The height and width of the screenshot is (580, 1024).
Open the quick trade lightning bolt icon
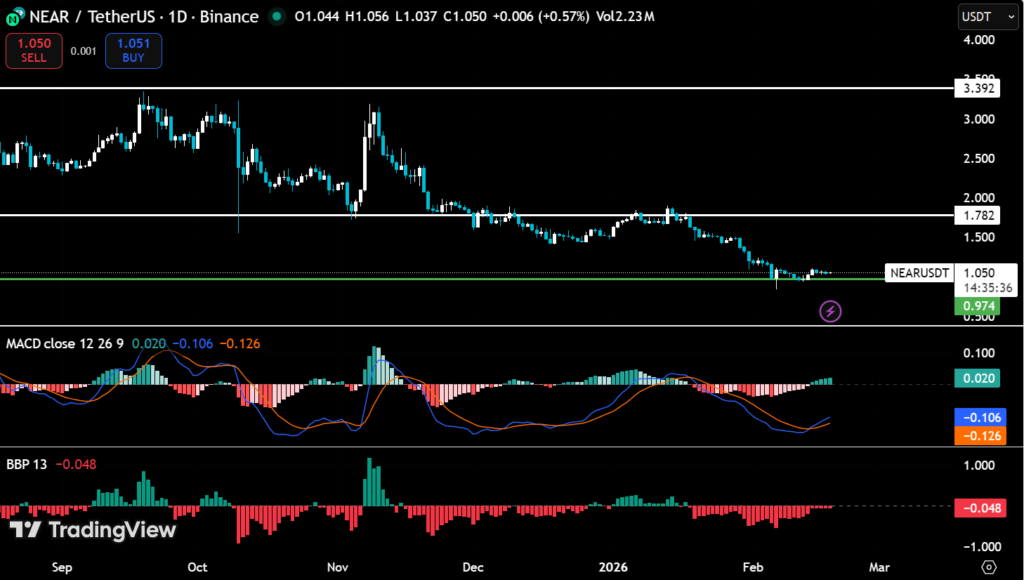(831, 312)
